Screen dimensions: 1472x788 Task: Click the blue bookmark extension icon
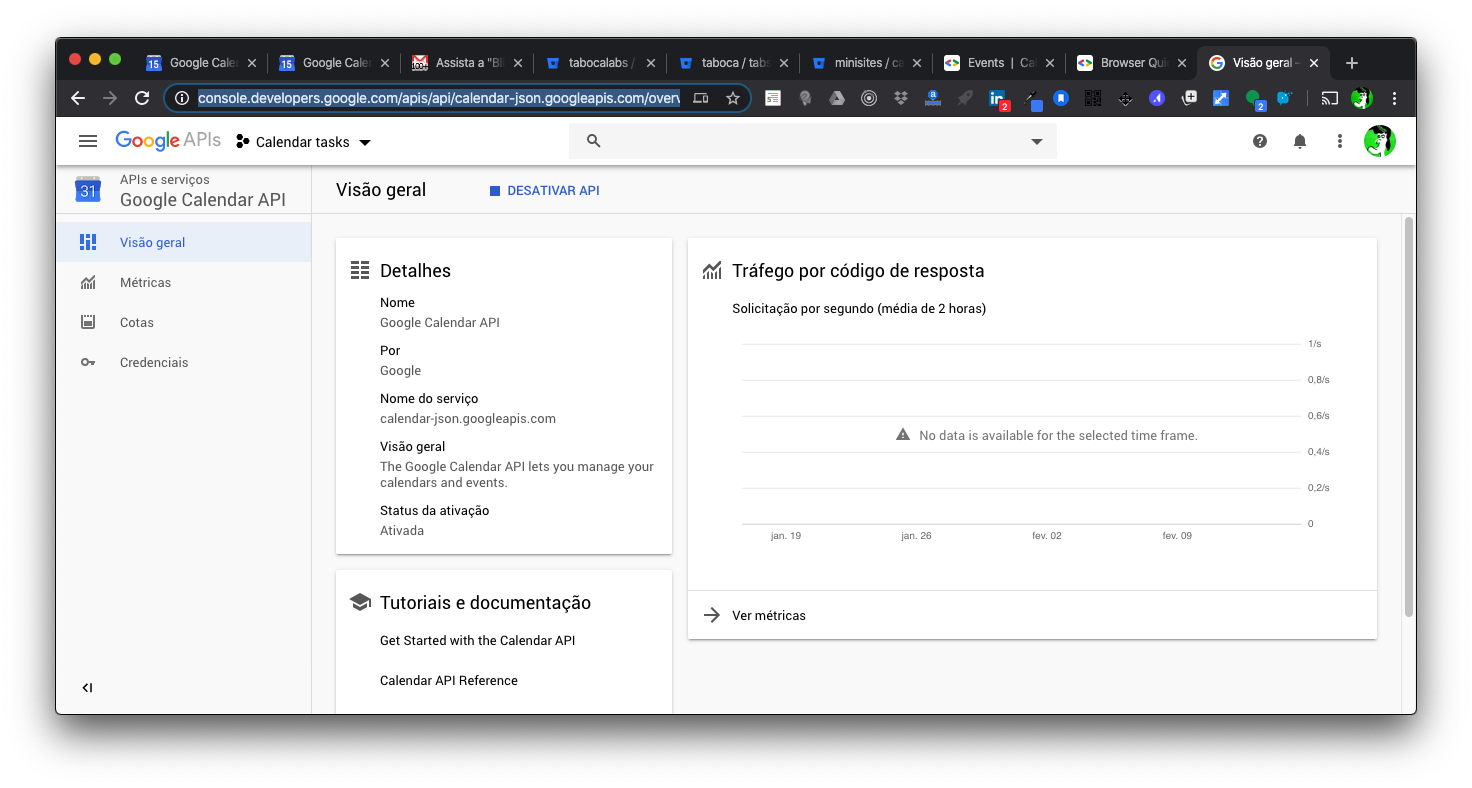(1061, 98)
